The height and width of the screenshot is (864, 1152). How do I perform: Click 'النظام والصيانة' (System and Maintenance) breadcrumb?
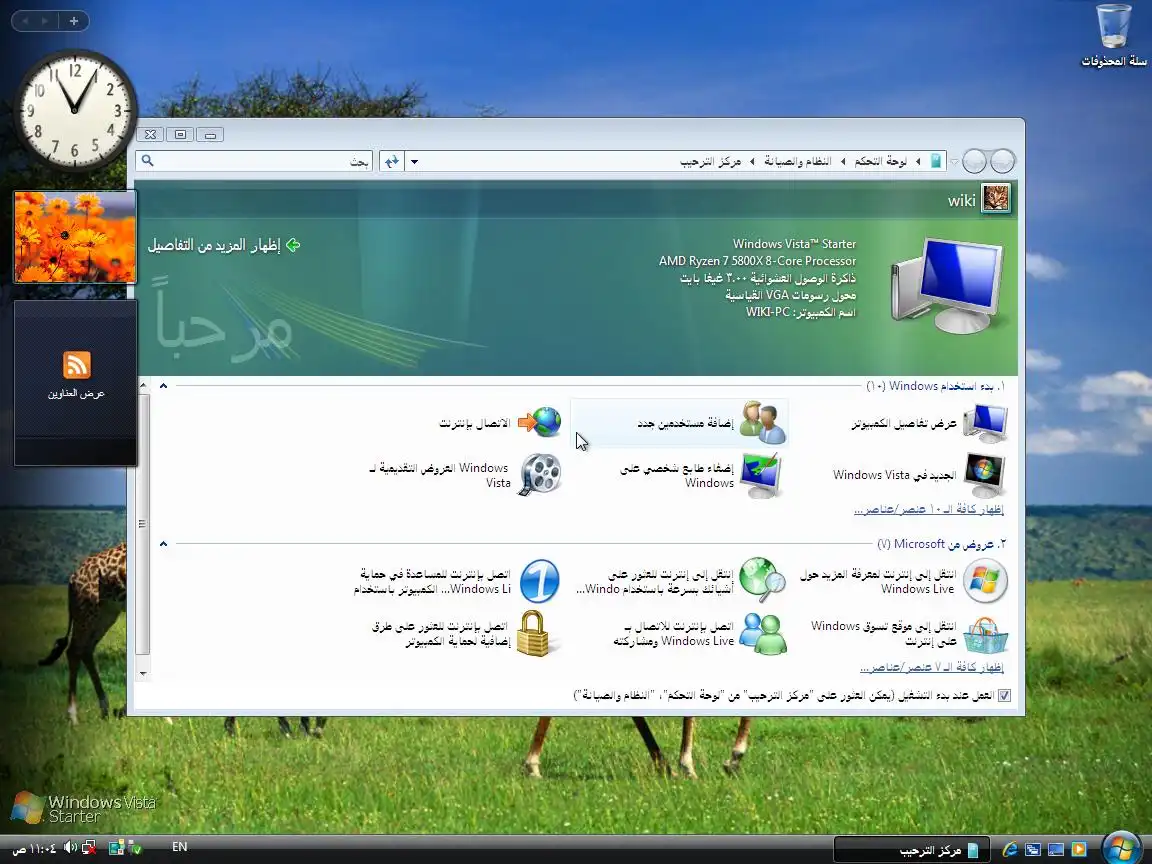(798, 161)
